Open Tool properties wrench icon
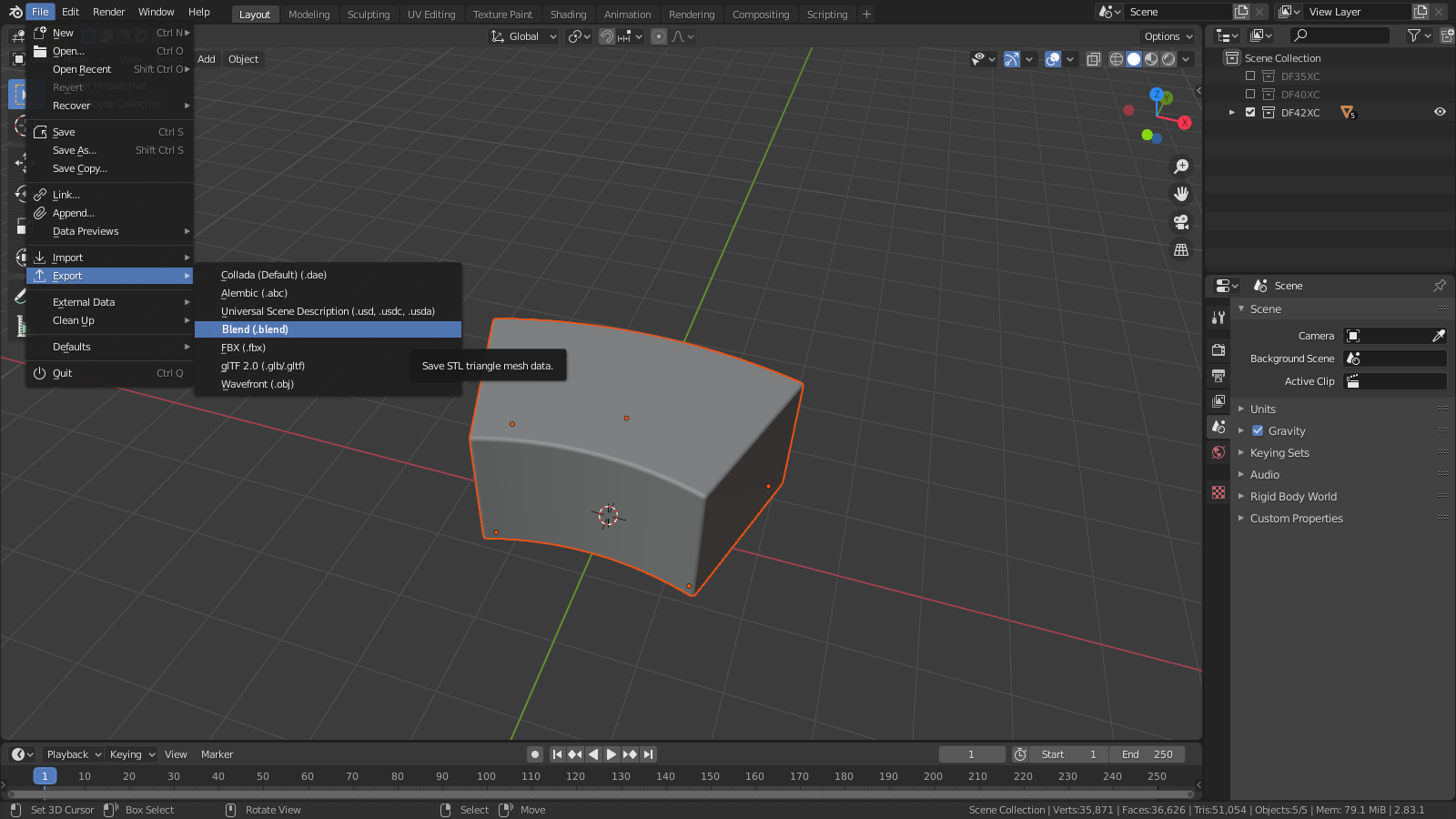1456x819 pixels. click(x=1218, y=318)
